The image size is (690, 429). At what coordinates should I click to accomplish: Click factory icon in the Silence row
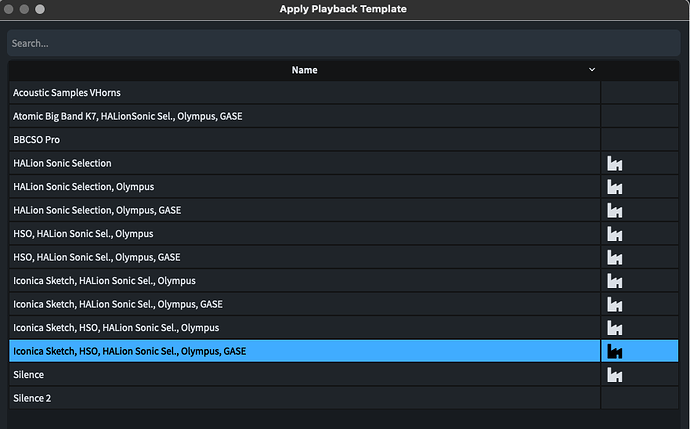pyautogui.click(x=614, y=375)
